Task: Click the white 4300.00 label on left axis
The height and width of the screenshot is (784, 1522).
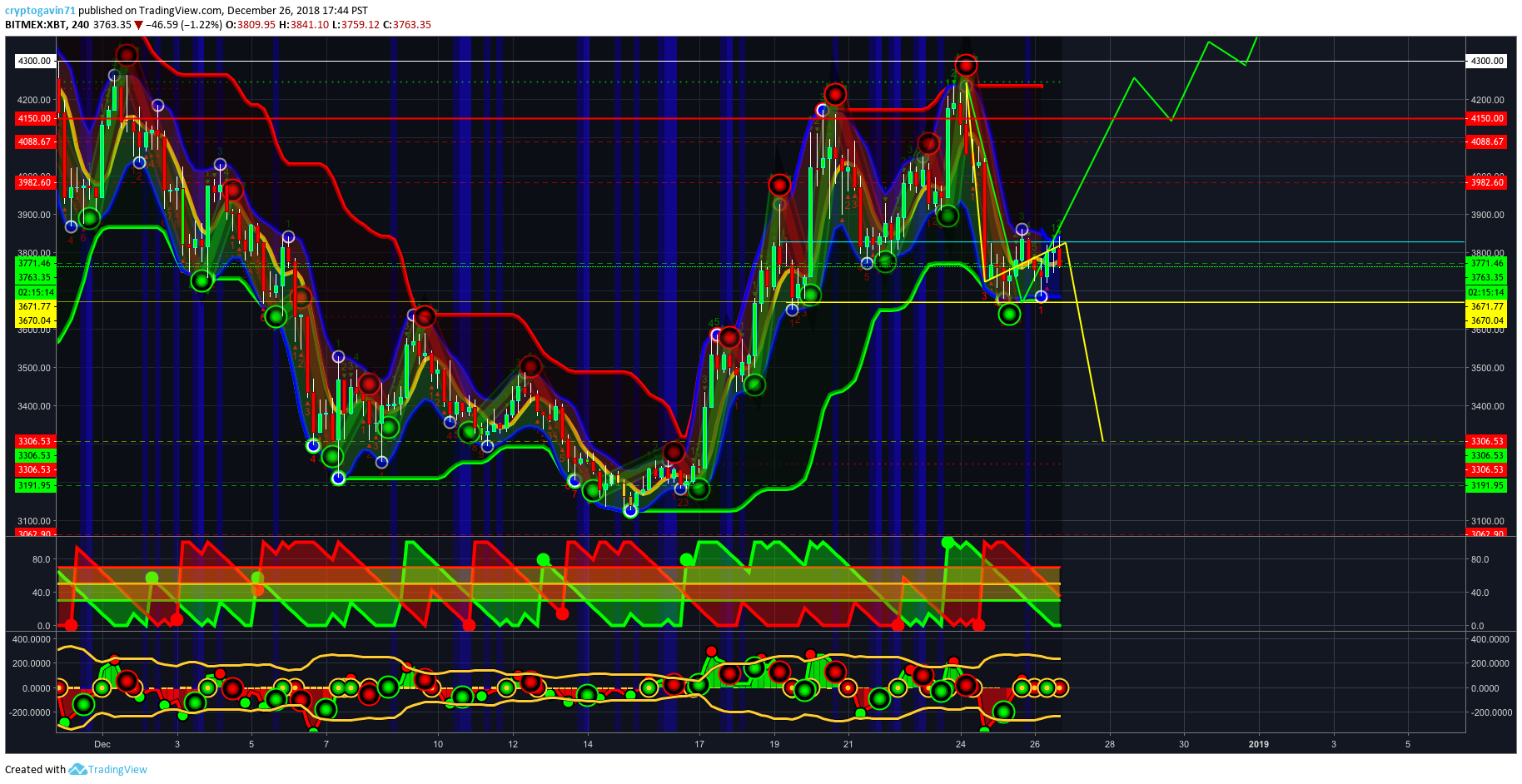Action: point(36,61)
